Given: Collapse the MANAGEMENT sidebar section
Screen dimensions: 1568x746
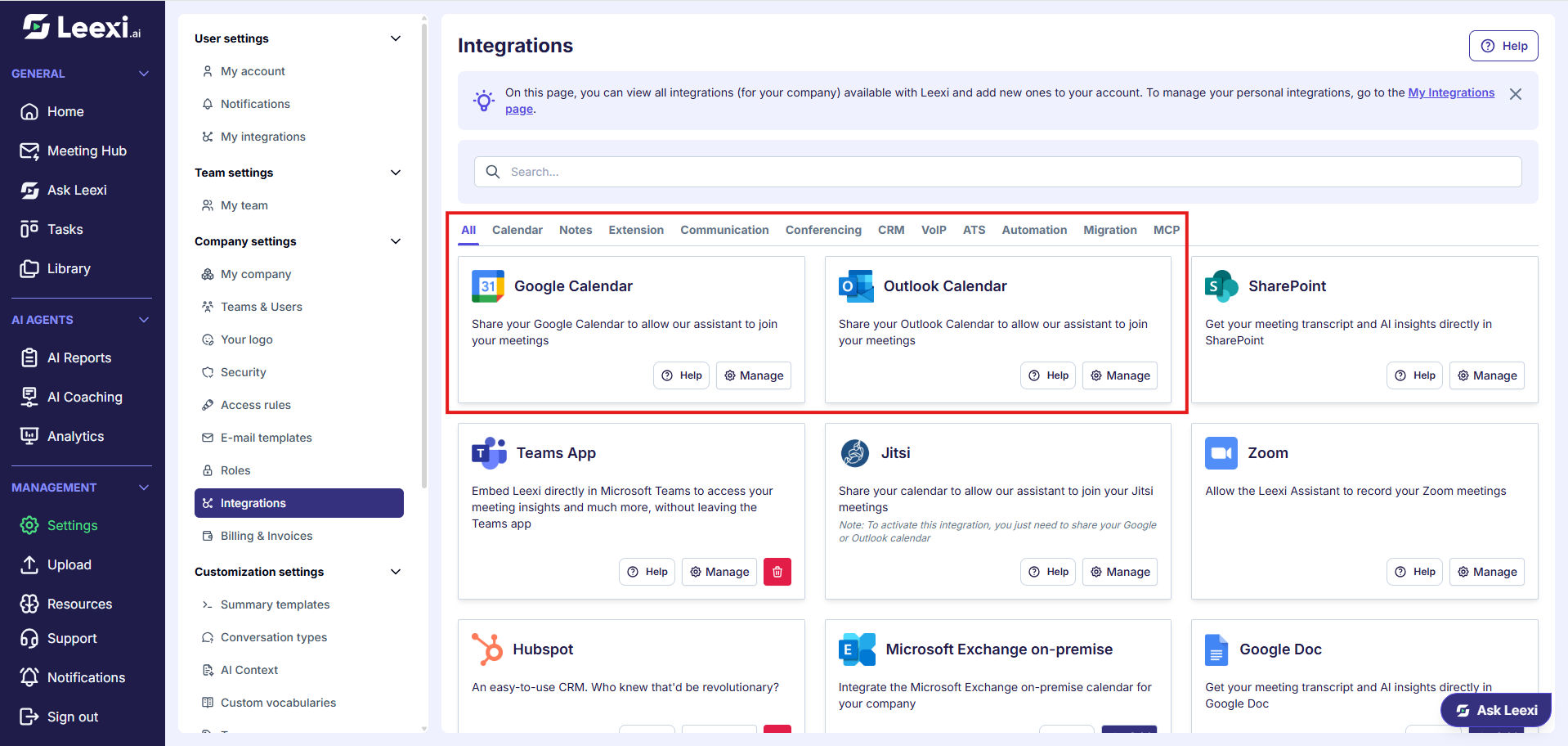Looking at the screenshot, I should pyautogui.click(x=144, y=488).
